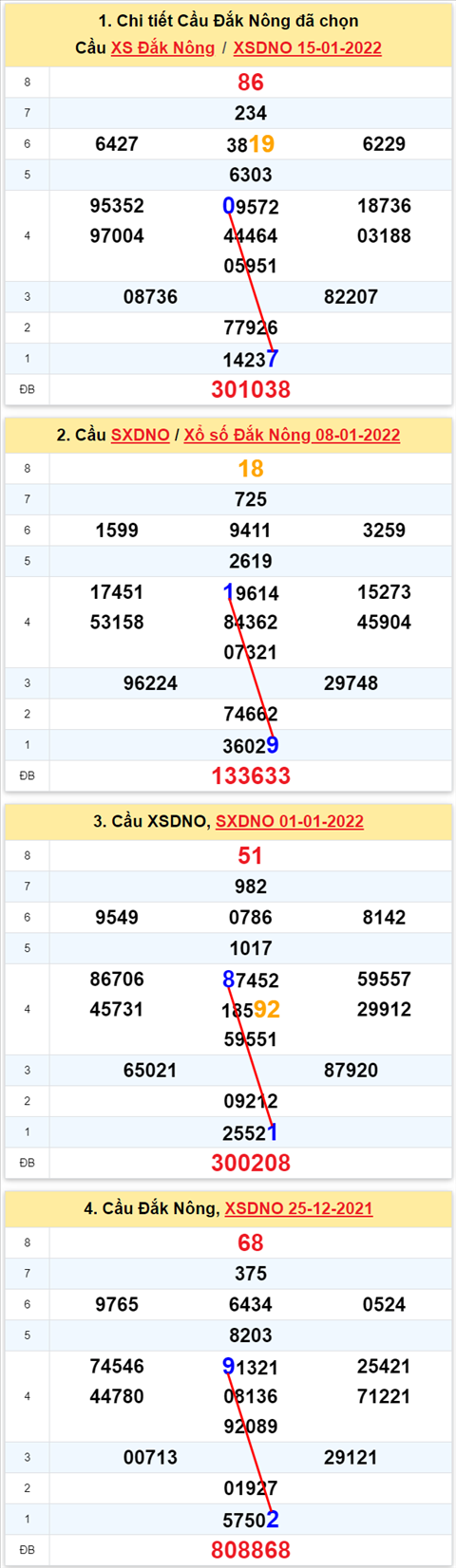Click prize 4 number 45731
Screen dimensions: 456x1568
click(117, 1009)
